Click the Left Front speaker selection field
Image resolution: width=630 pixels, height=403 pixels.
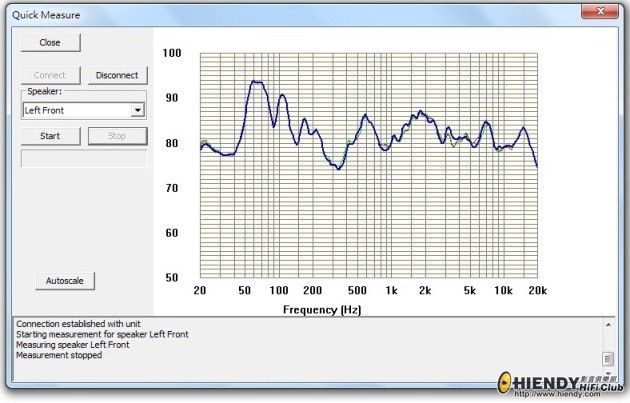[76, 110]
